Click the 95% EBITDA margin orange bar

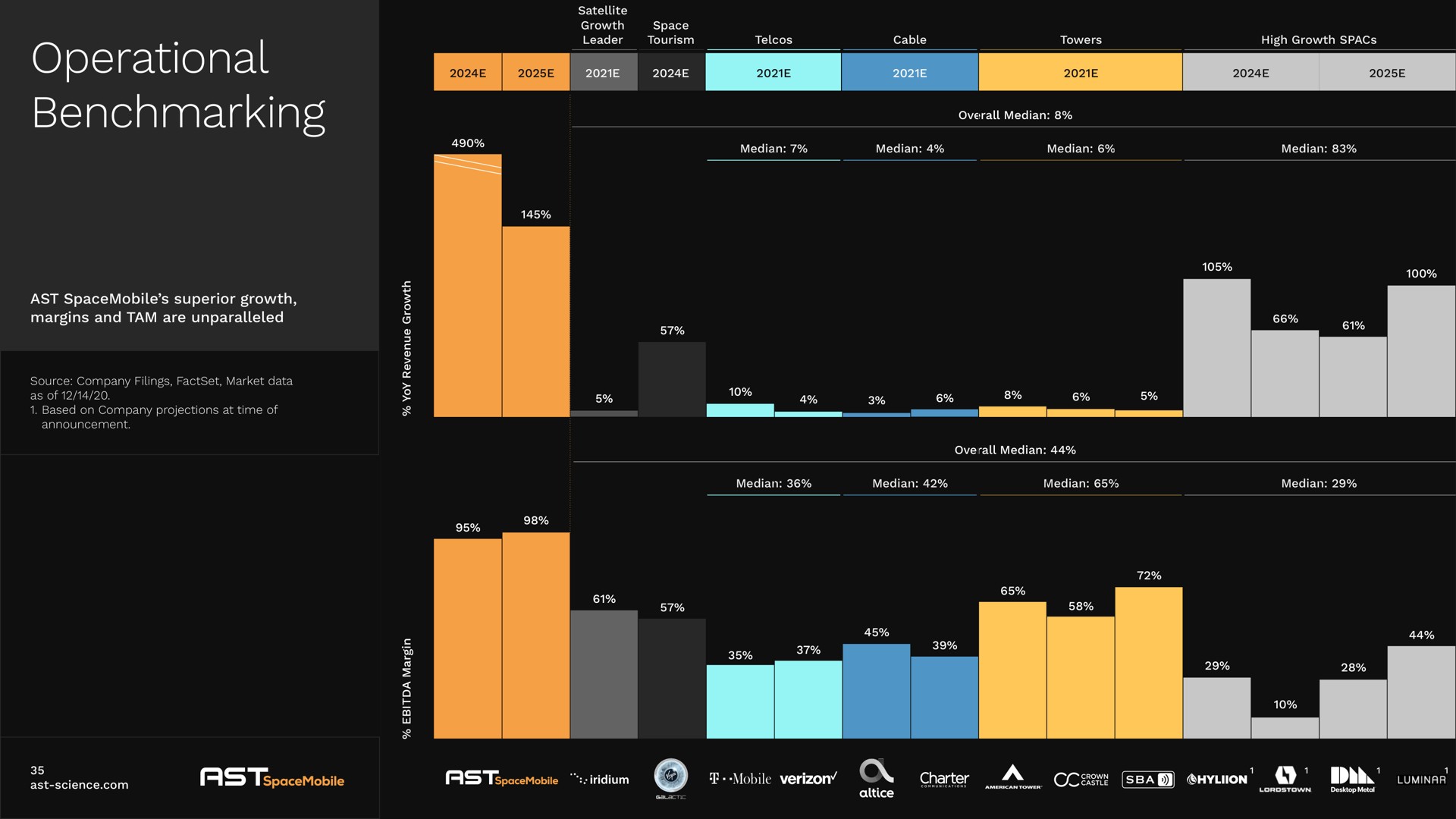(468, 639)
